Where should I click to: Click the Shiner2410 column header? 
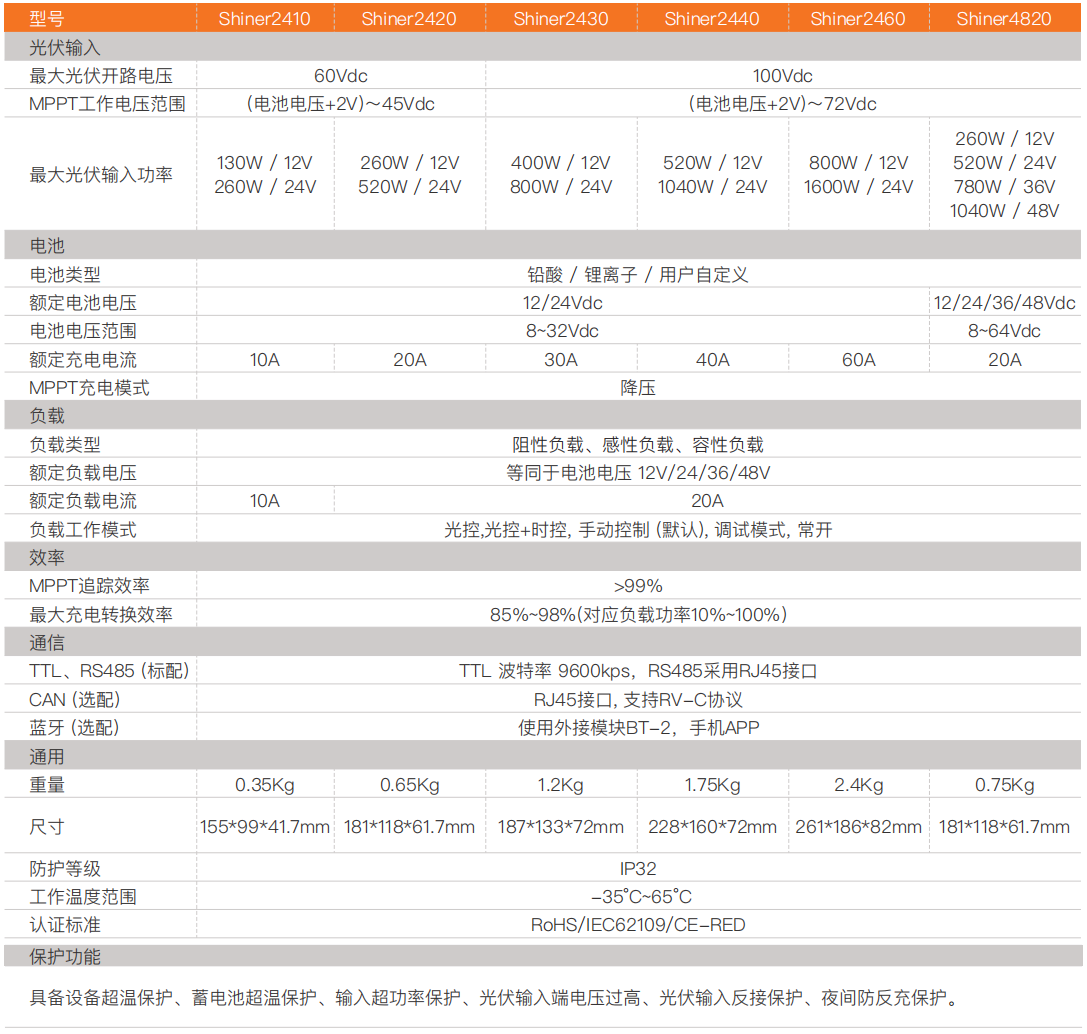point(264,18)
